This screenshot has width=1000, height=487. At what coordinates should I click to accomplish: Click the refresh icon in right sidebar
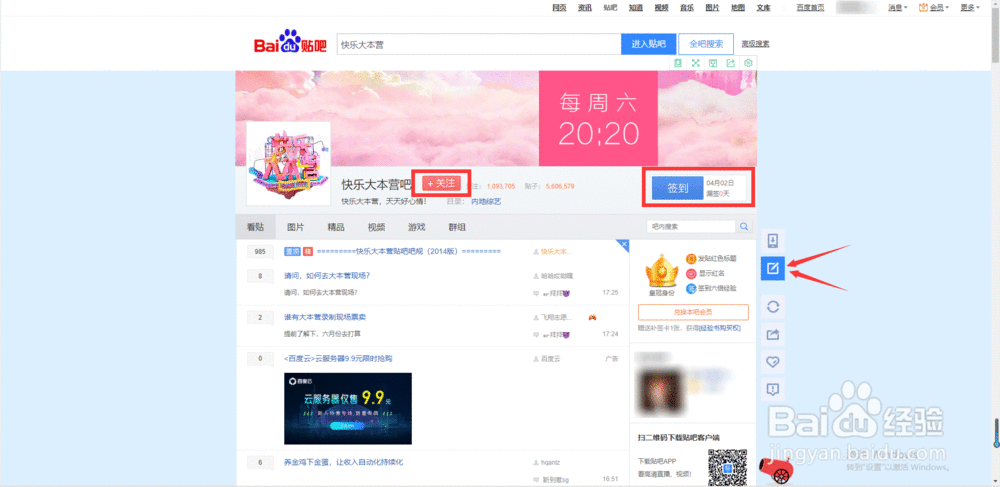[772, 307]
